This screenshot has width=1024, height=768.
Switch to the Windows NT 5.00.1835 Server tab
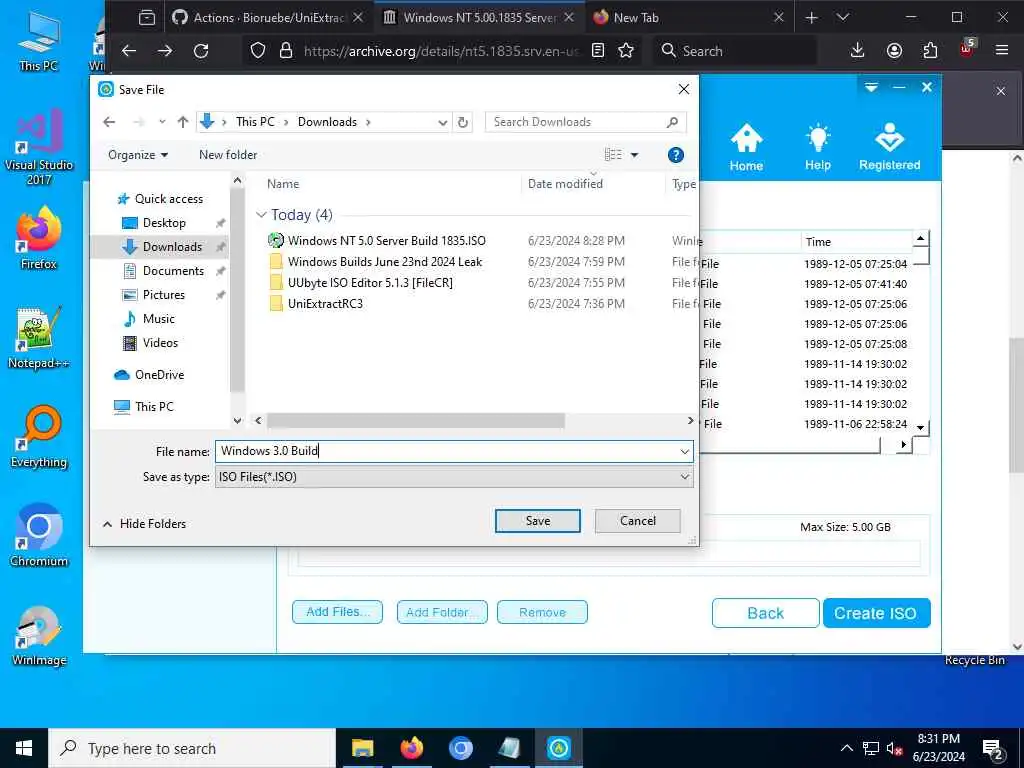click(x=479, y=18)
